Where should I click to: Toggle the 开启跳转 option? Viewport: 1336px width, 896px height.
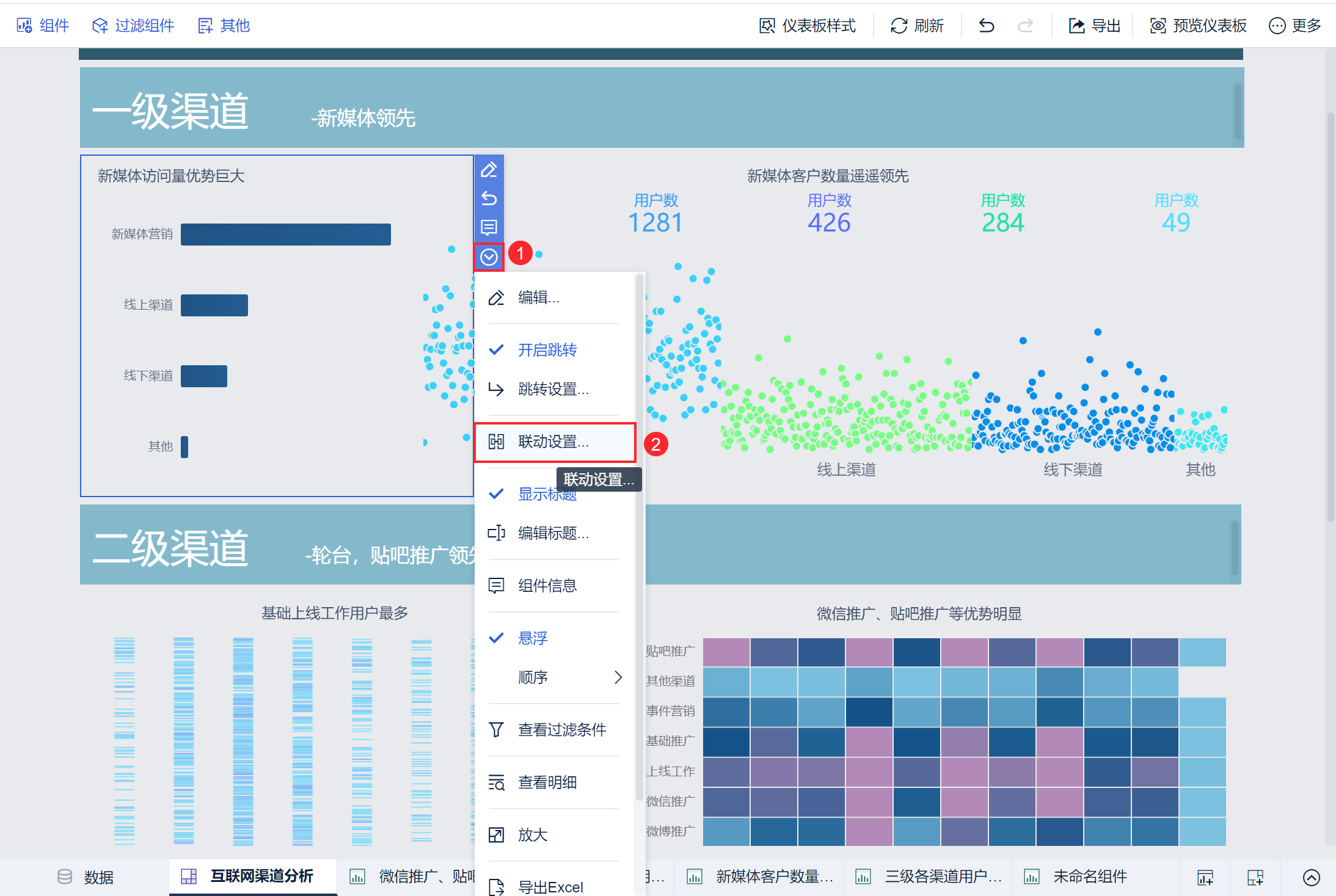coord(555,350)
